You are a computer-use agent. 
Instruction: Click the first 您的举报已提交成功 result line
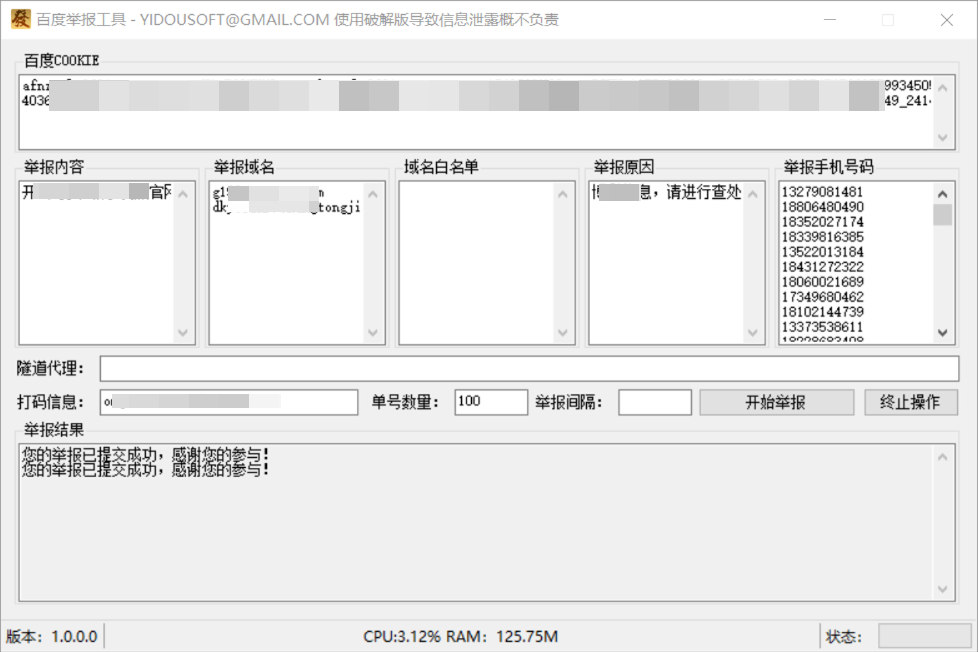coord(145,455)
